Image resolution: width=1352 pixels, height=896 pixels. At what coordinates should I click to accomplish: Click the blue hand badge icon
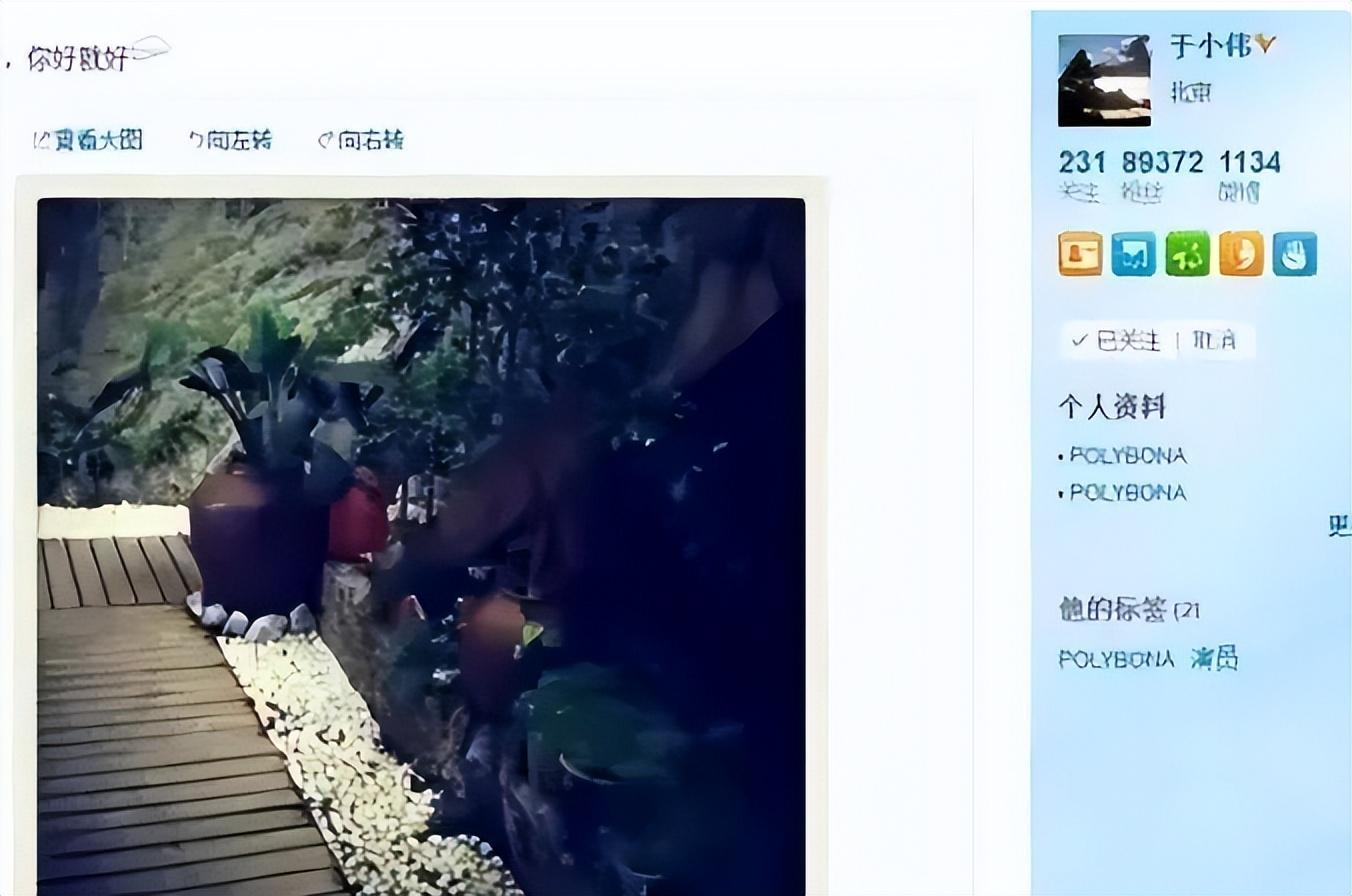1295,254
